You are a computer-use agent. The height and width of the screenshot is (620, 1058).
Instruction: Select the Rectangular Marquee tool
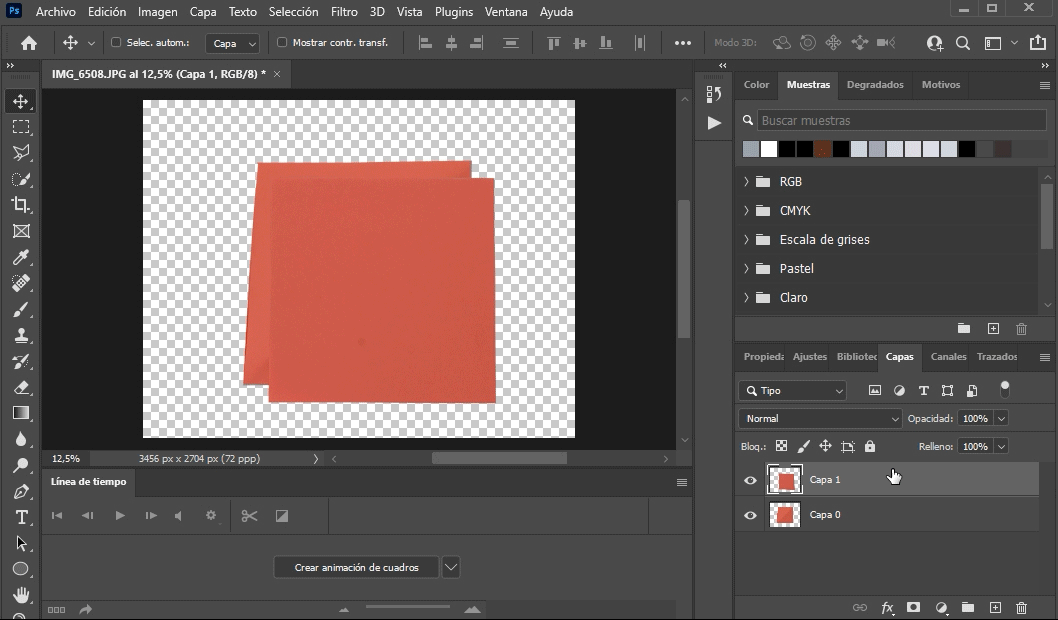(20, 127)
